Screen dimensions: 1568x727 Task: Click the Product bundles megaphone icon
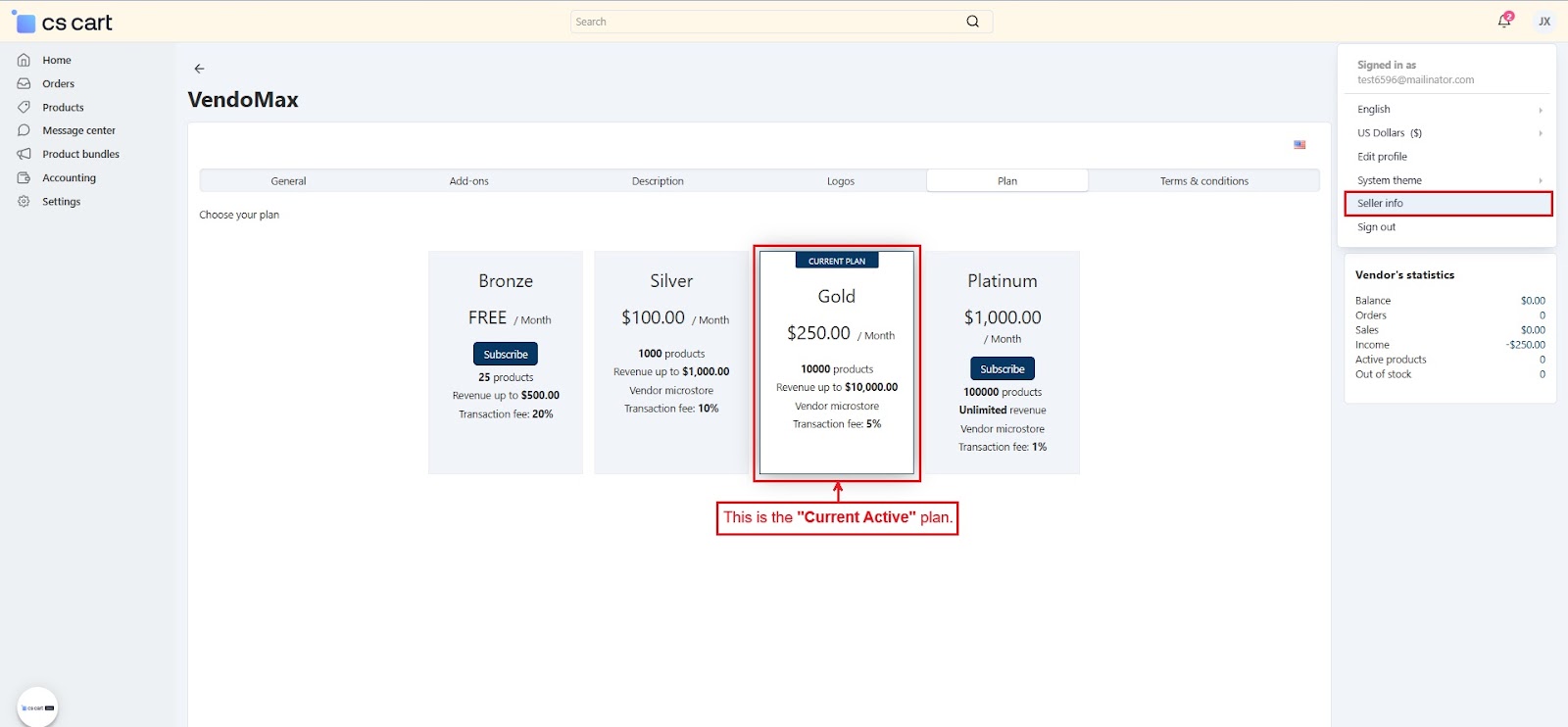tap(24, 154)
